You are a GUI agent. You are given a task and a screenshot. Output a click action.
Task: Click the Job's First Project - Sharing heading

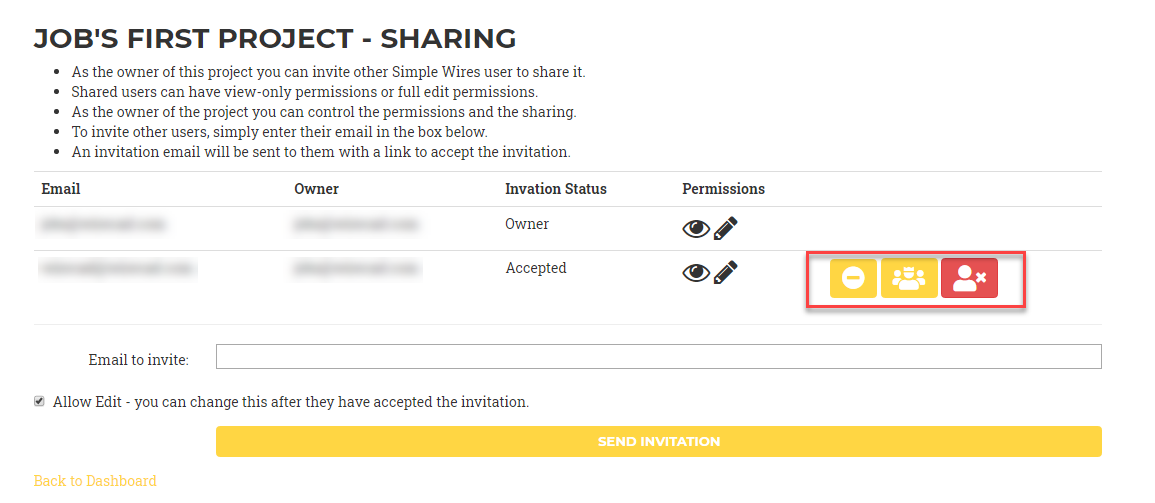point(275,39)
